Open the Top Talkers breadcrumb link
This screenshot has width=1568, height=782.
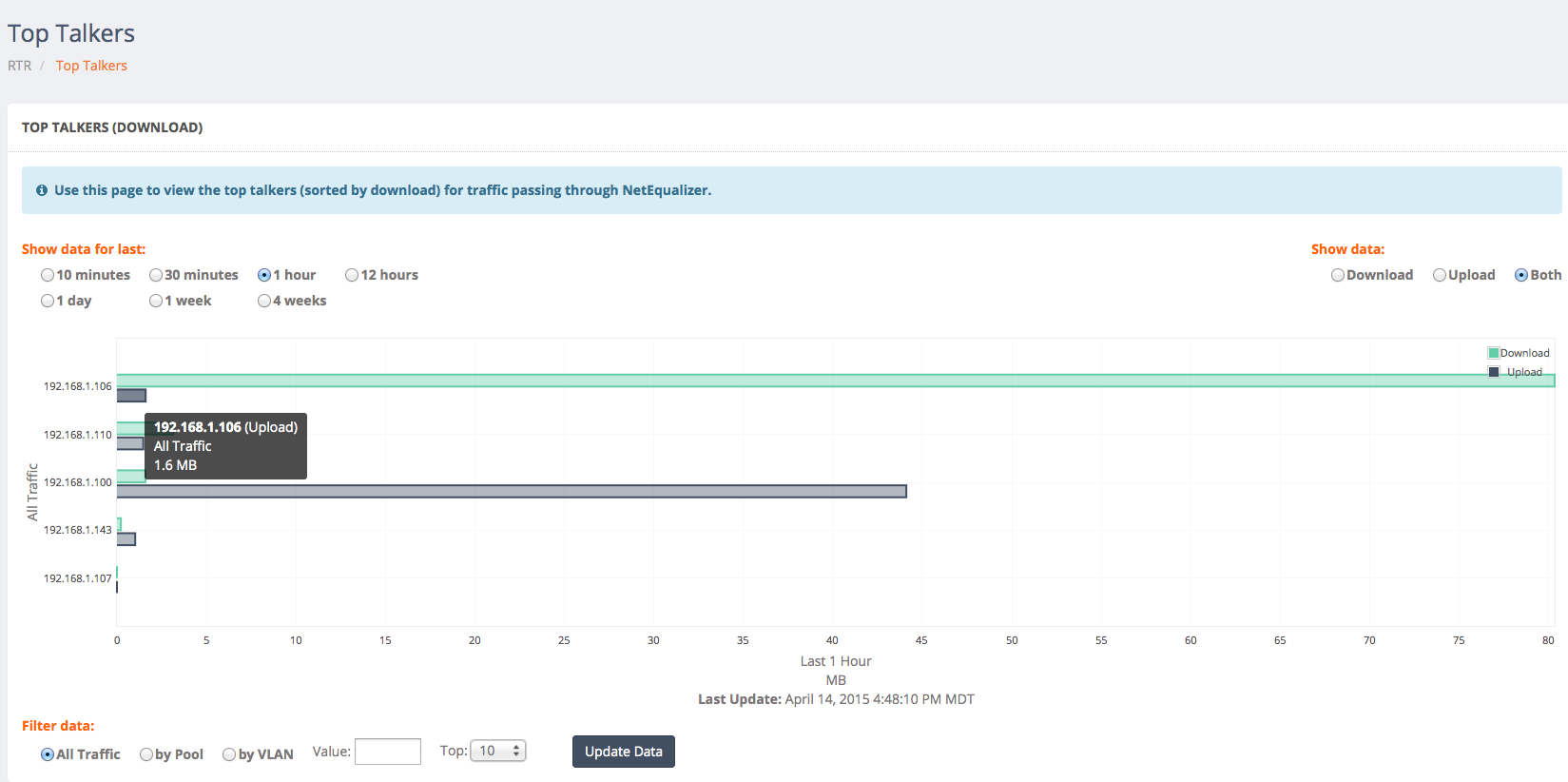[91, 66]
